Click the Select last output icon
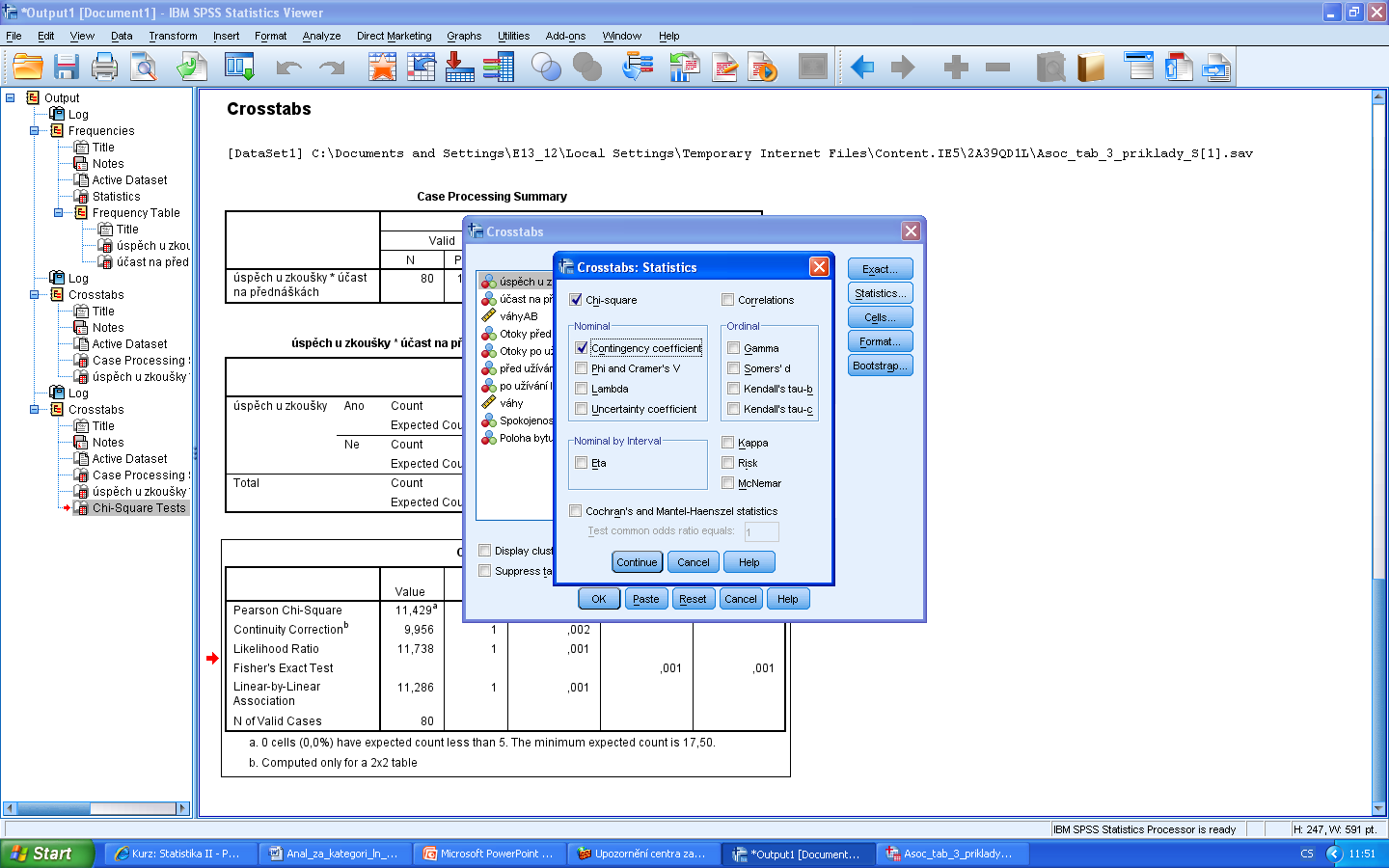 coord(638,67)
